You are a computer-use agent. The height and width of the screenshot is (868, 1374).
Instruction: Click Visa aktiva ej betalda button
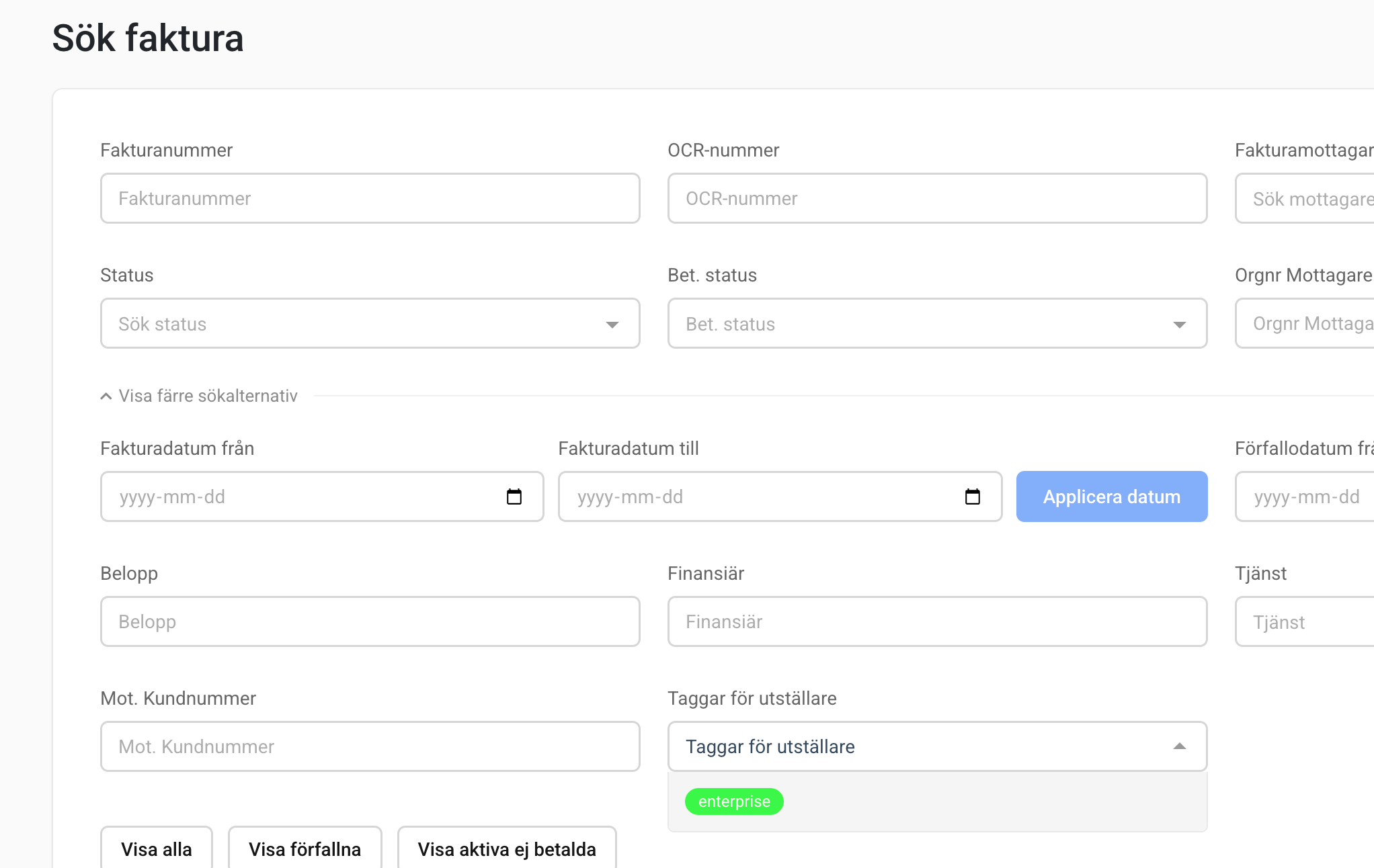point(507,849)
